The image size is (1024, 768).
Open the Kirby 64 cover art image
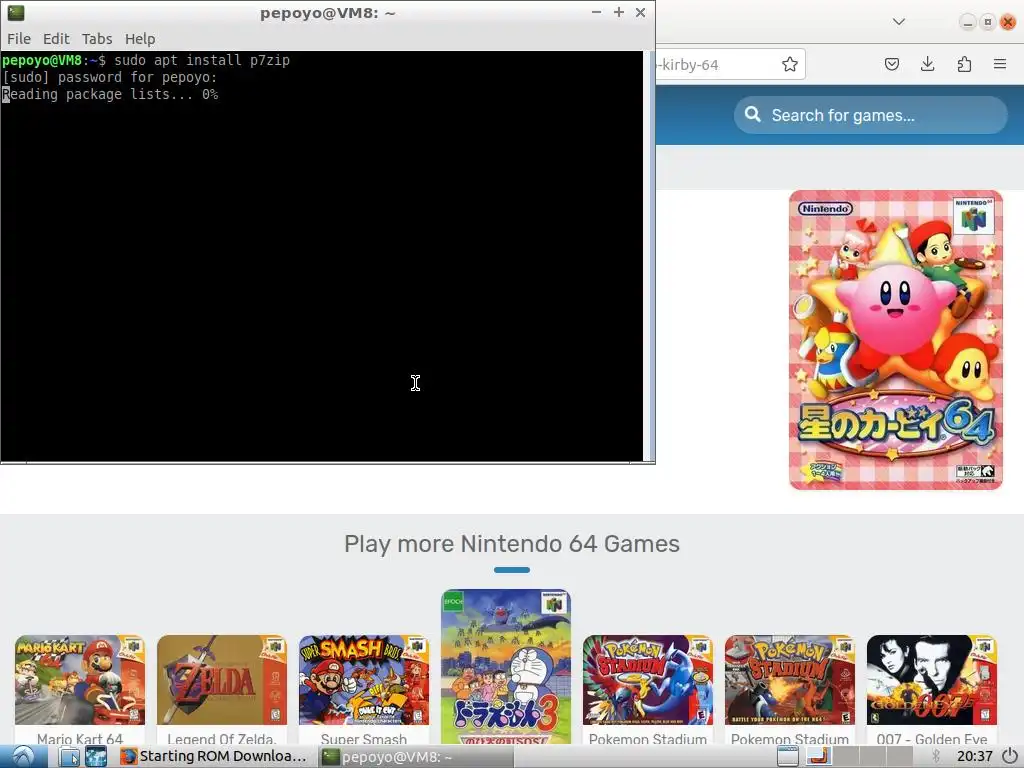895,340
